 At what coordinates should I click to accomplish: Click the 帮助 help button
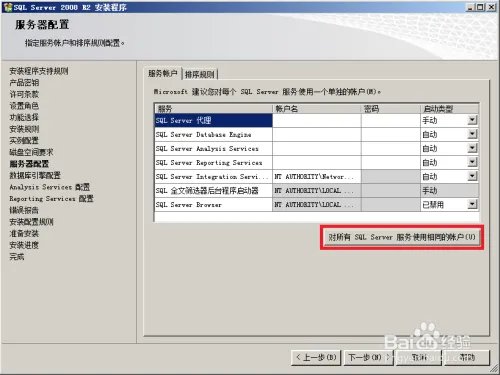(467, 357)
